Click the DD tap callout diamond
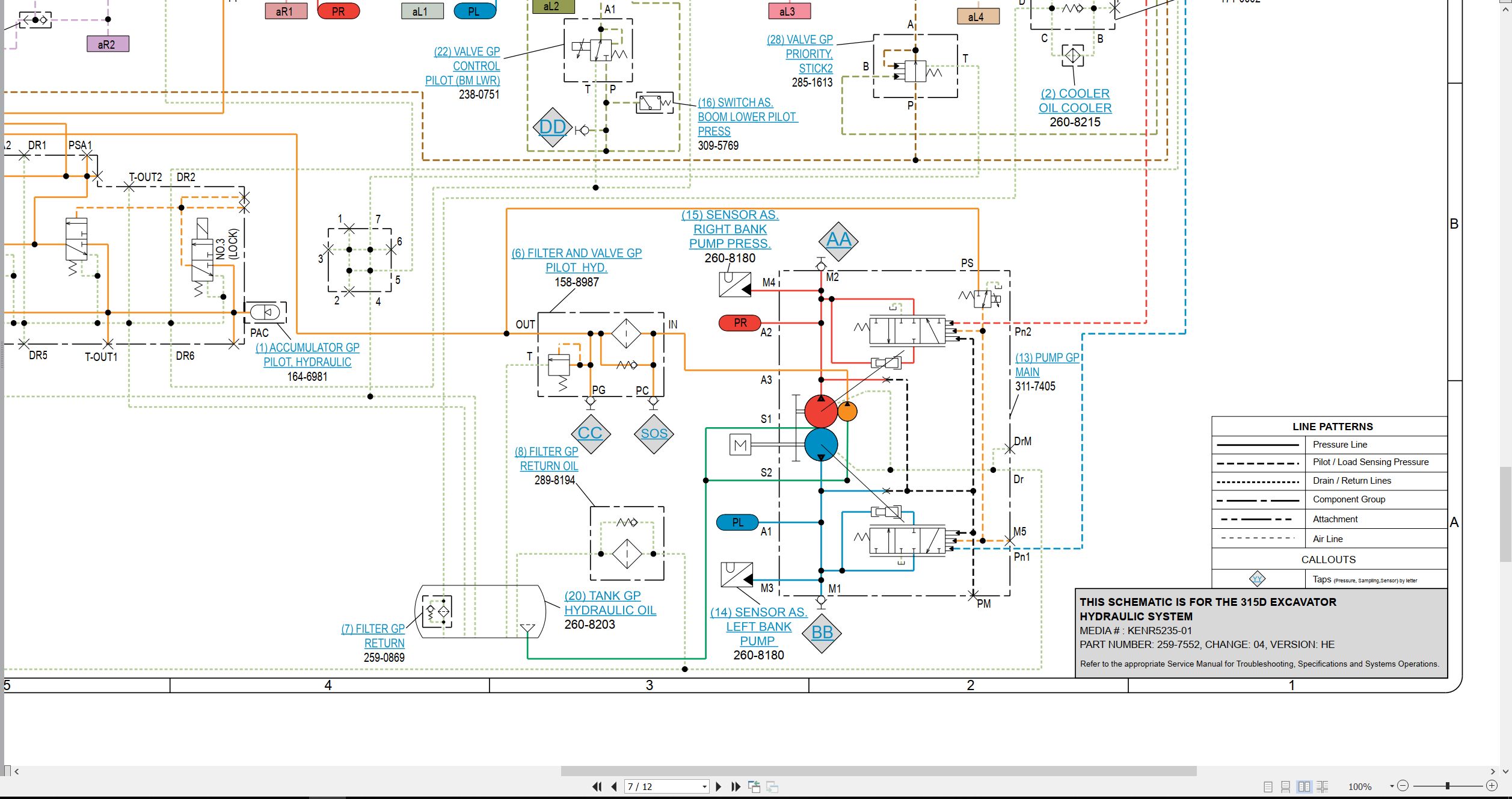 [x=552, y=127]
